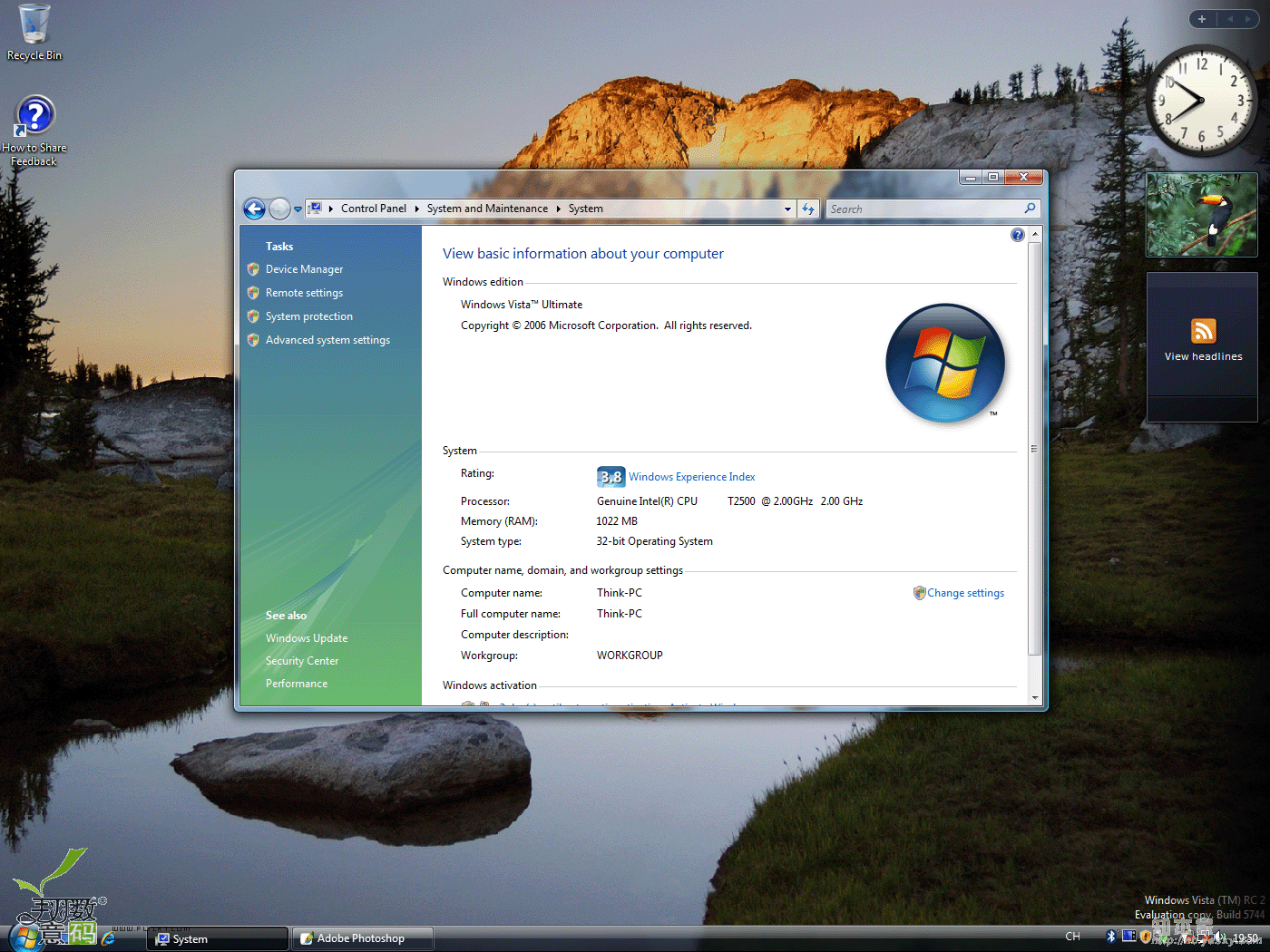Screen dimensions: 1270x952
Task: Open the blue Help question mark icon
Action: 1017,236
